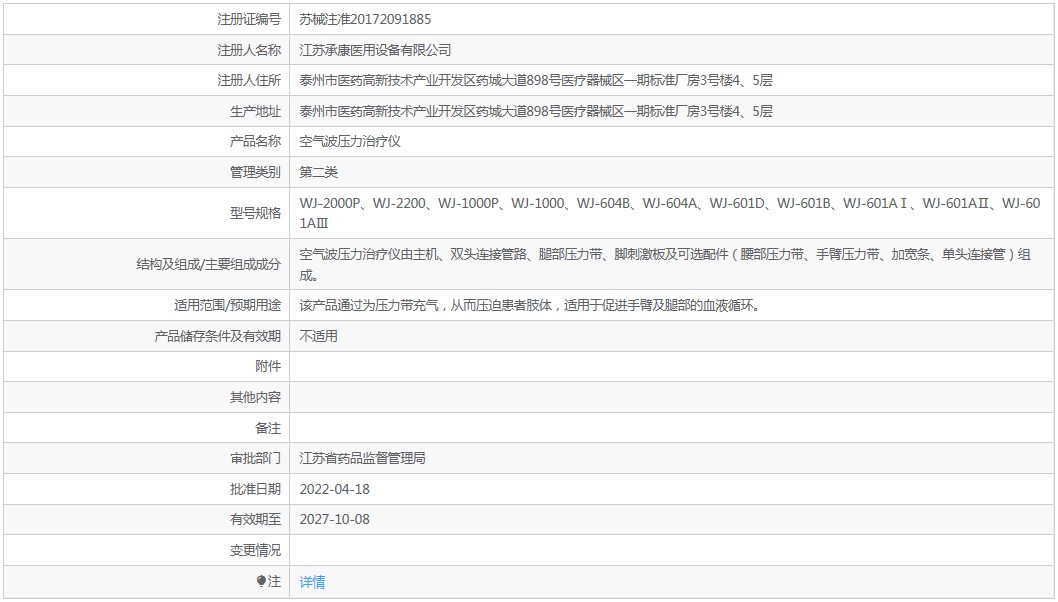Click the bullet icon beside 注
Screen dimensions: 1058x602
pos(261,582)
